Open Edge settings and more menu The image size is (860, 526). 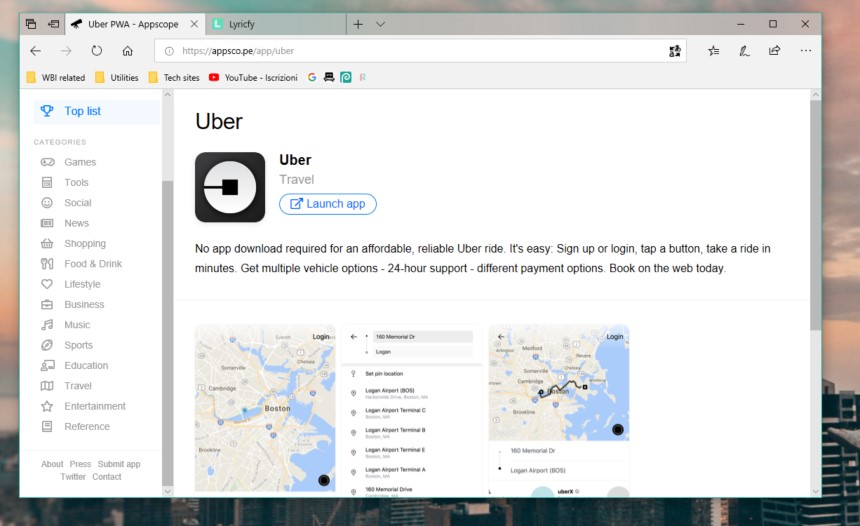pos(805,51)
